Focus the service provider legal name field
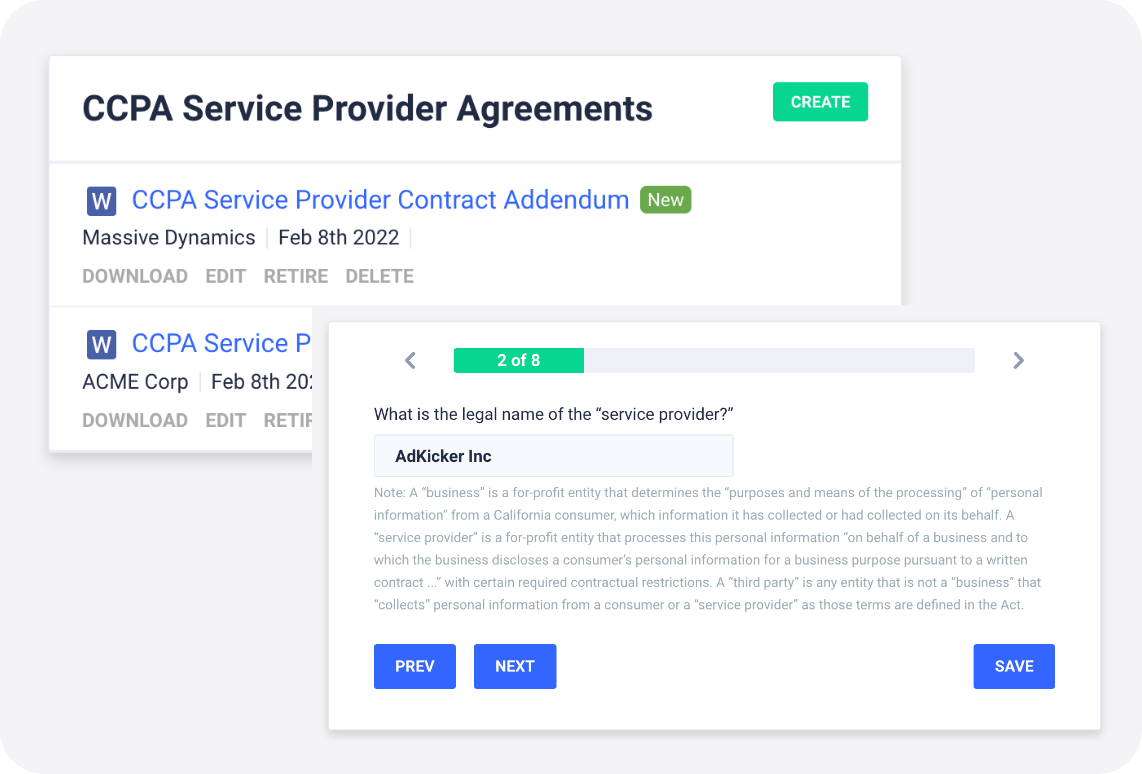The width and height of the screenshot is (1142, 774). 553,456
